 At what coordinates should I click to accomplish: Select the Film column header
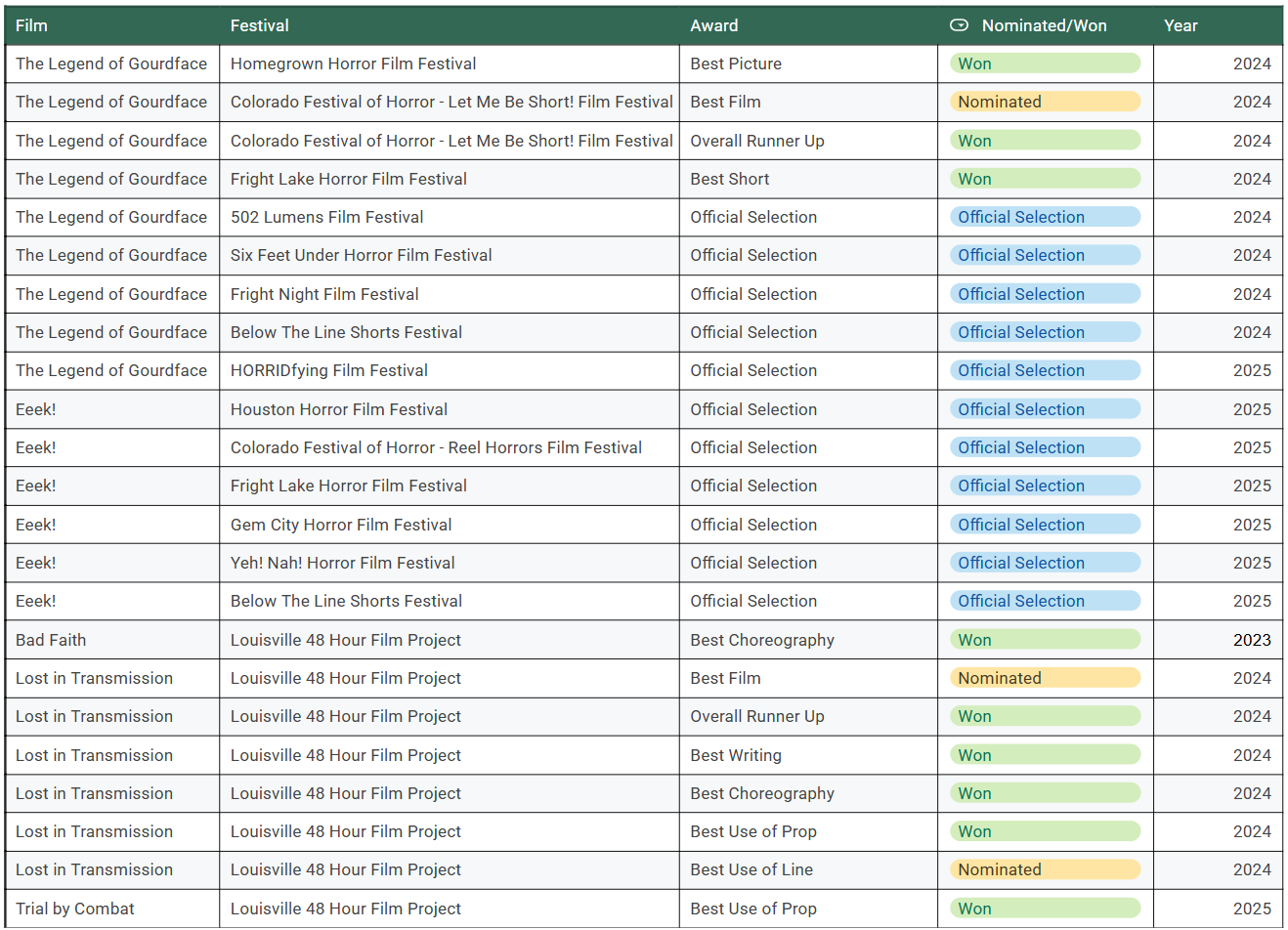pos(112,25)
